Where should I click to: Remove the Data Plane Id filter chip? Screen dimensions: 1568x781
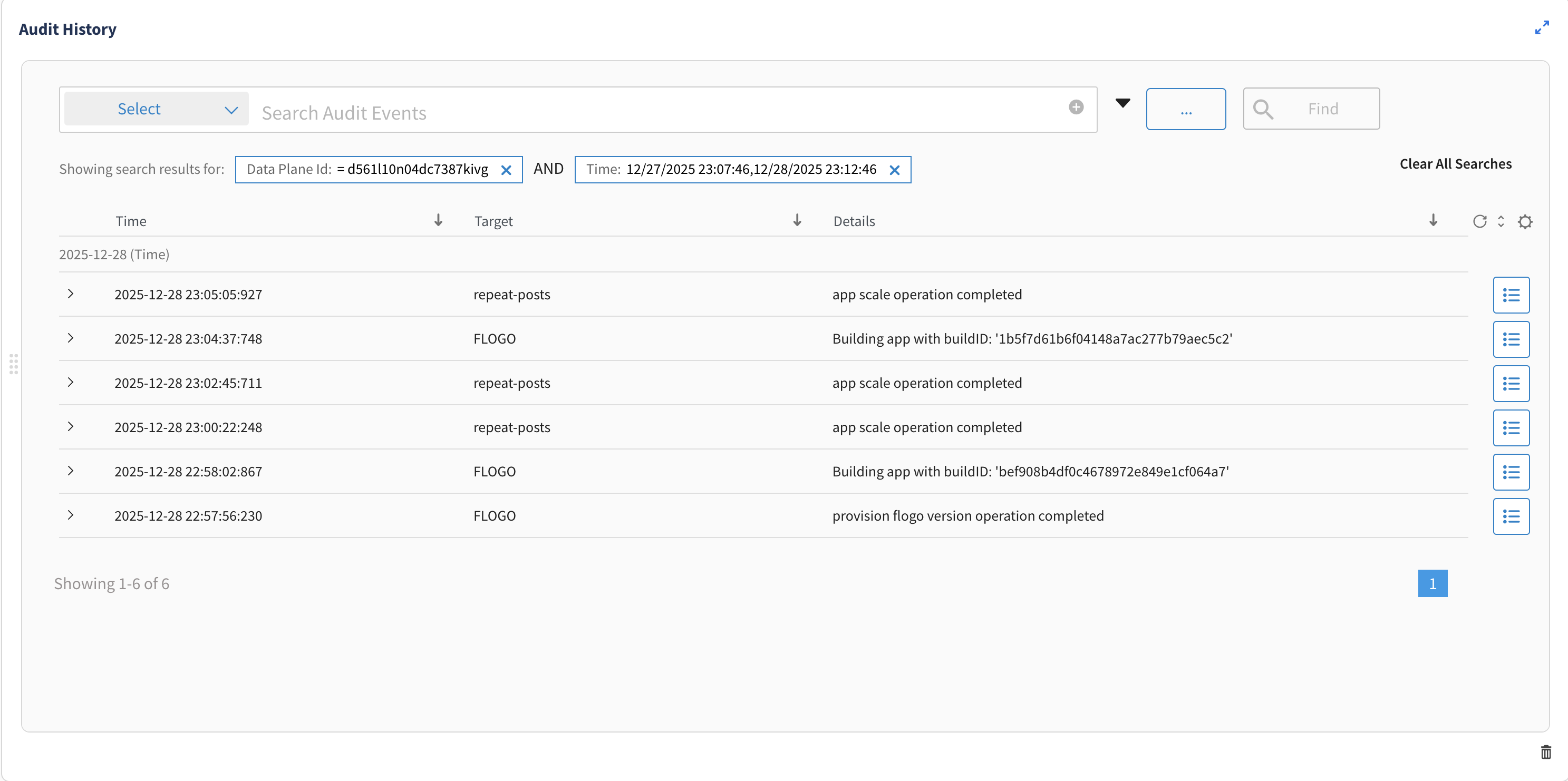tap(506, 170)
